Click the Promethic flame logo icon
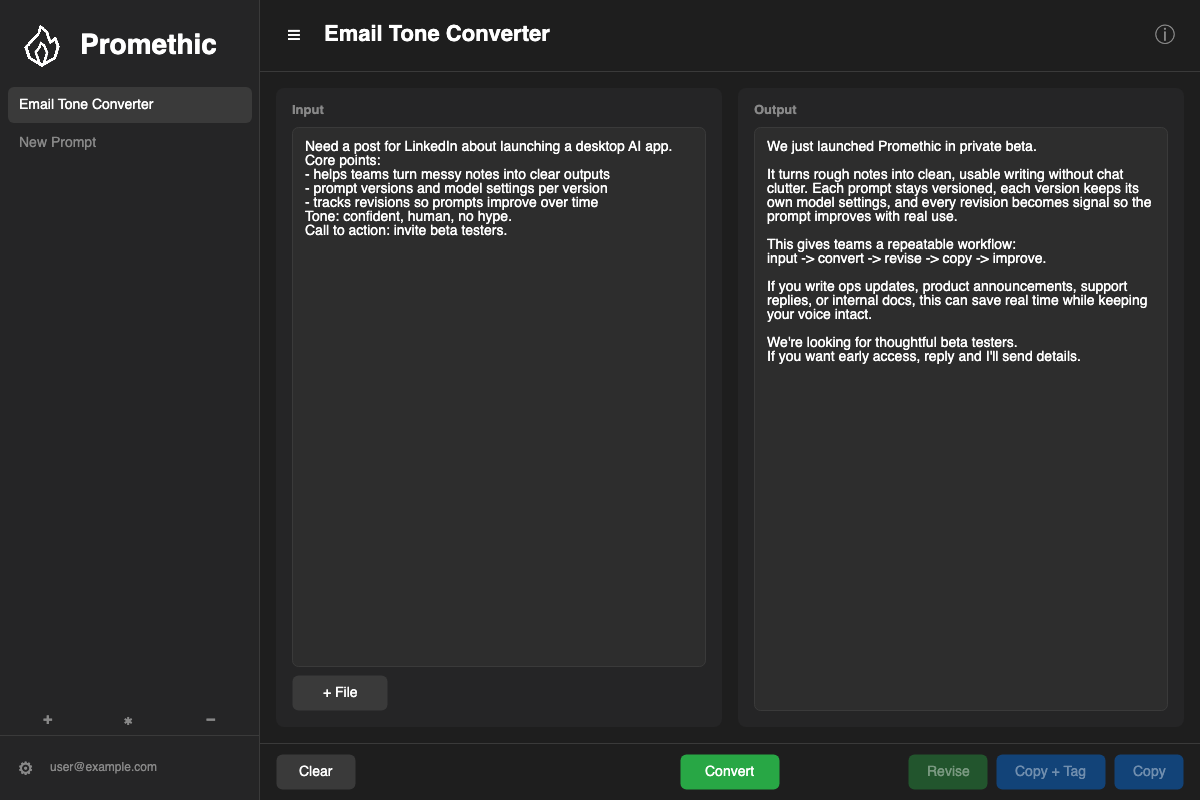 pos(41,44)
